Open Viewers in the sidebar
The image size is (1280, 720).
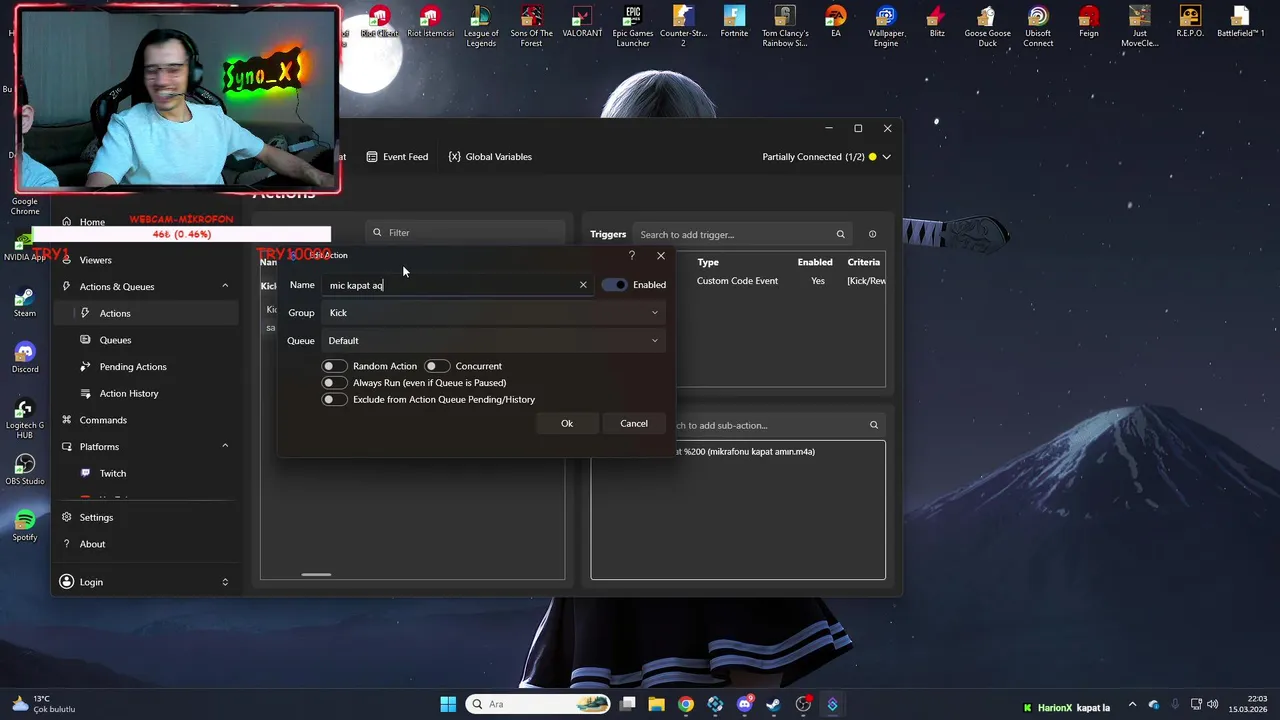pyautogui.click(x=95, y=260)
